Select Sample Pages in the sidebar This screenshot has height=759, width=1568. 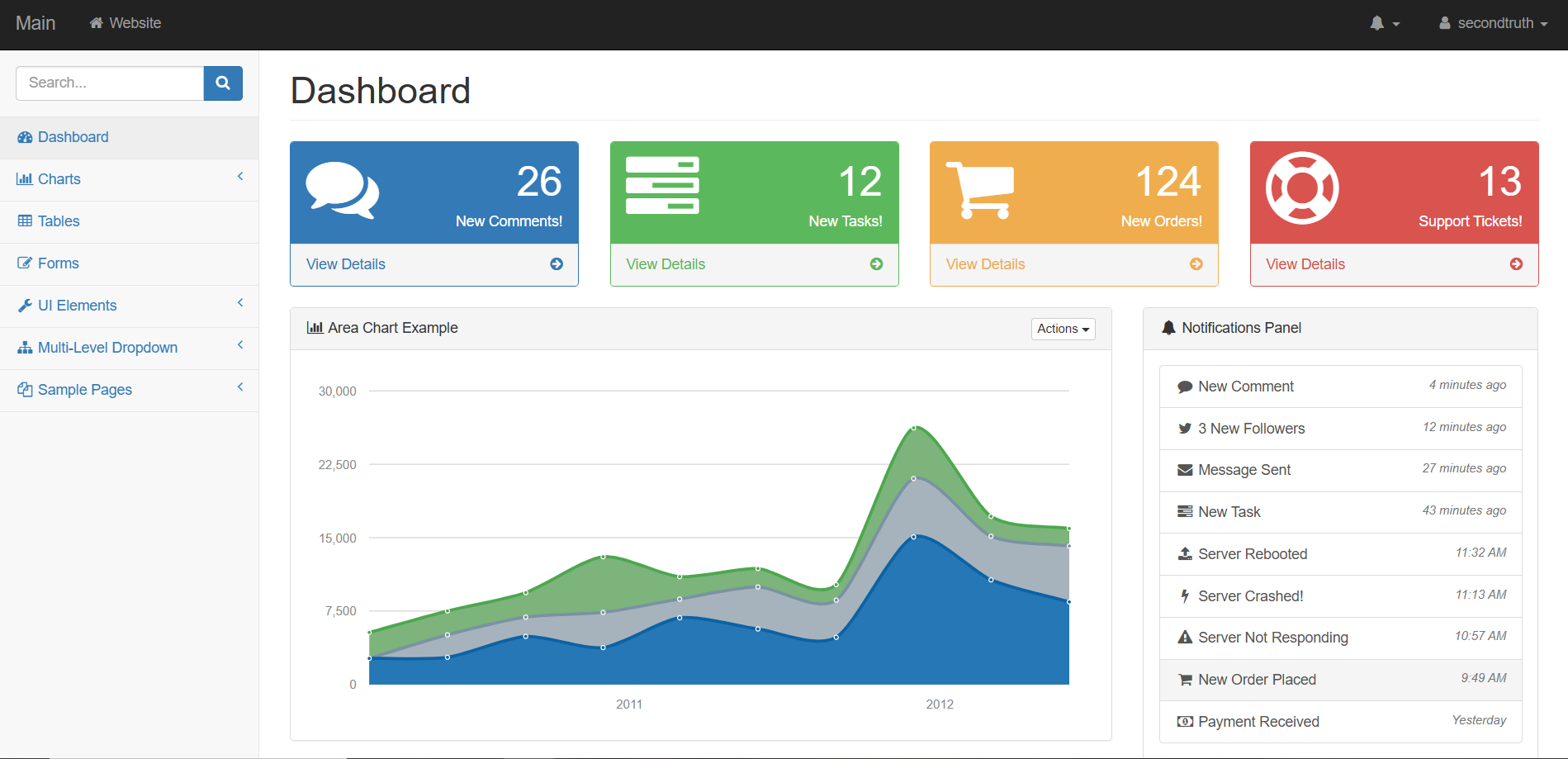click(129, 391)
